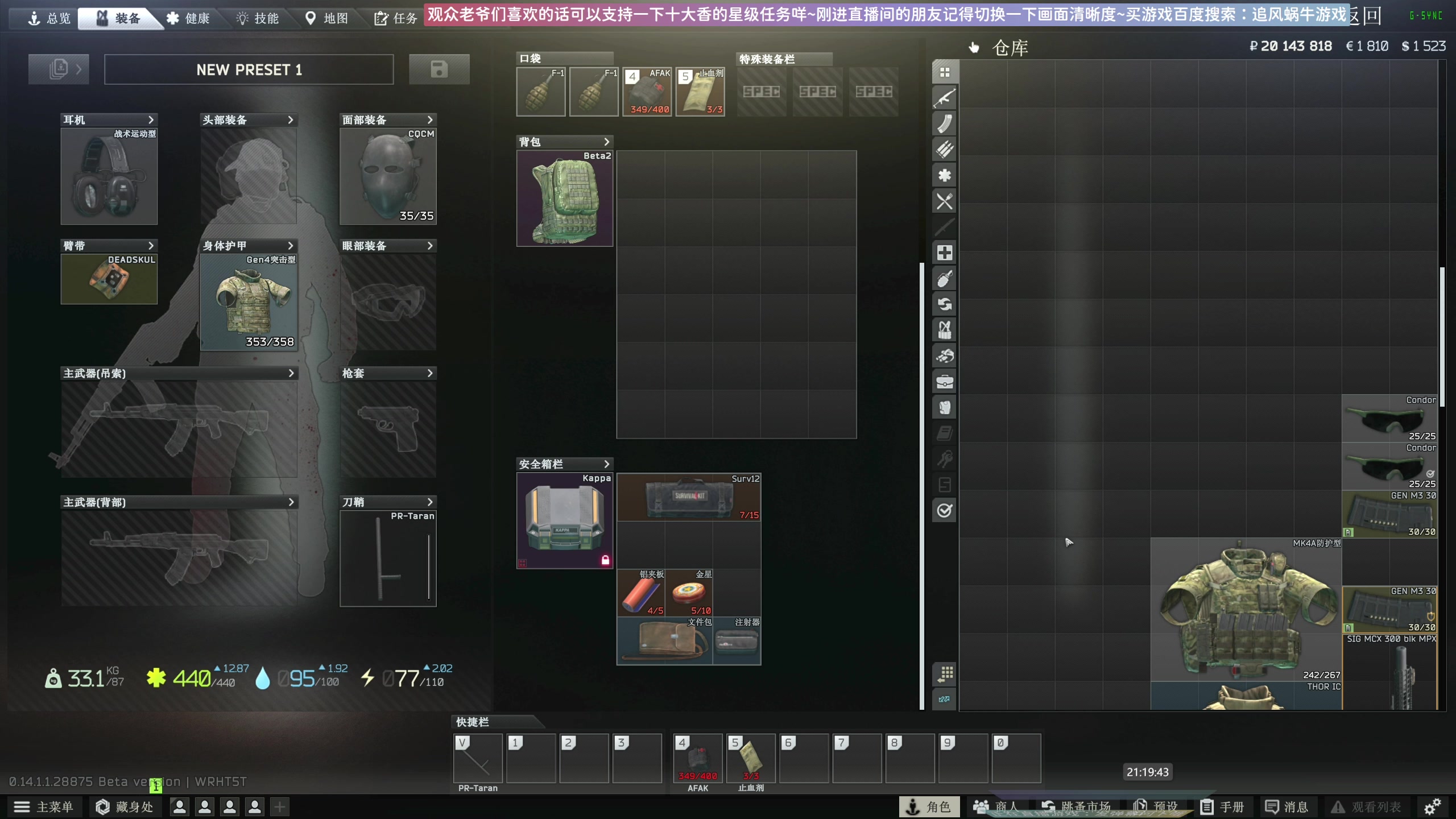Click the NEW PRESET 1 name field

249,69
